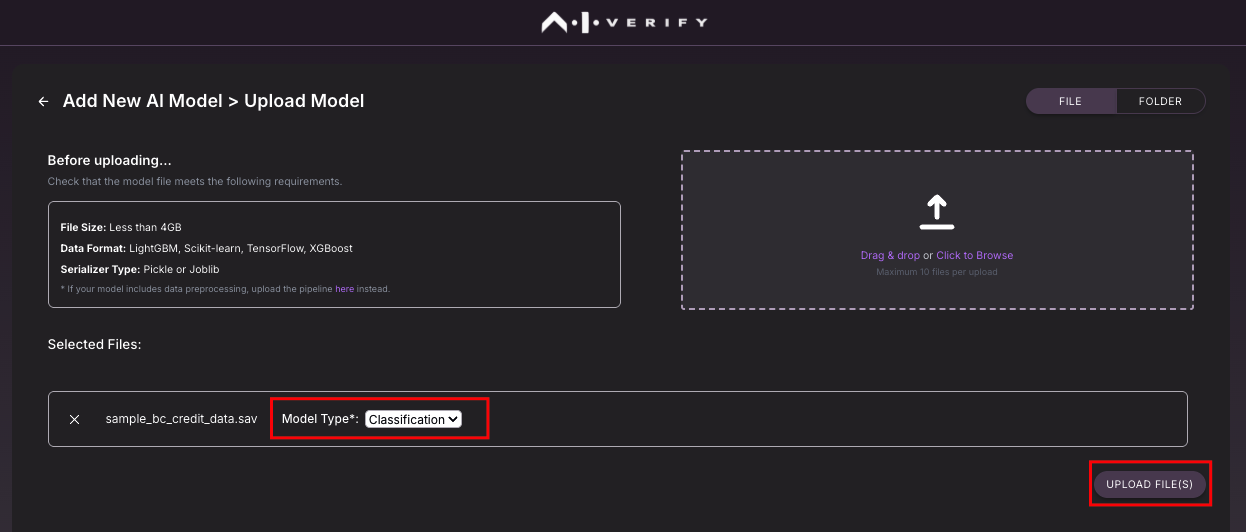Open the Model Type Classification dropdown
Viewport: 1246px width, 532px height.
pyautogui.click(x=413, y=419)
